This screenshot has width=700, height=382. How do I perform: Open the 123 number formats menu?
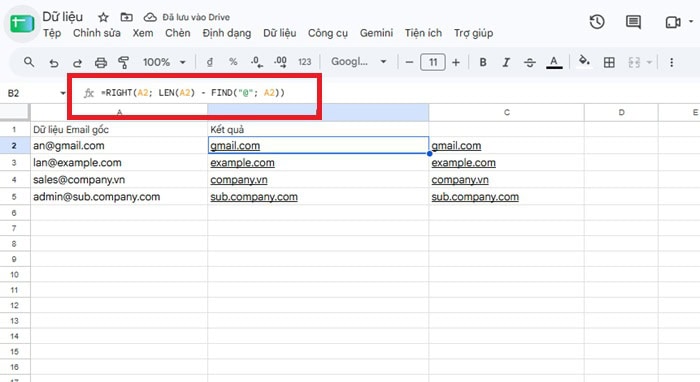point(304,62)
